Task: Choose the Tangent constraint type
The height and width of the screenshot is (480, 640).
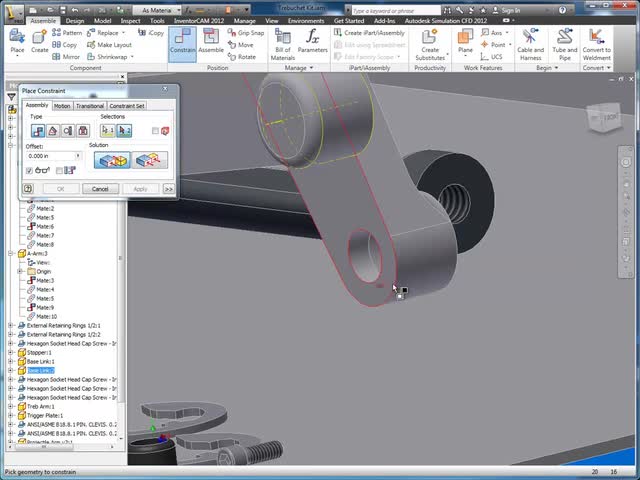Action: click(x=68, y=131)
